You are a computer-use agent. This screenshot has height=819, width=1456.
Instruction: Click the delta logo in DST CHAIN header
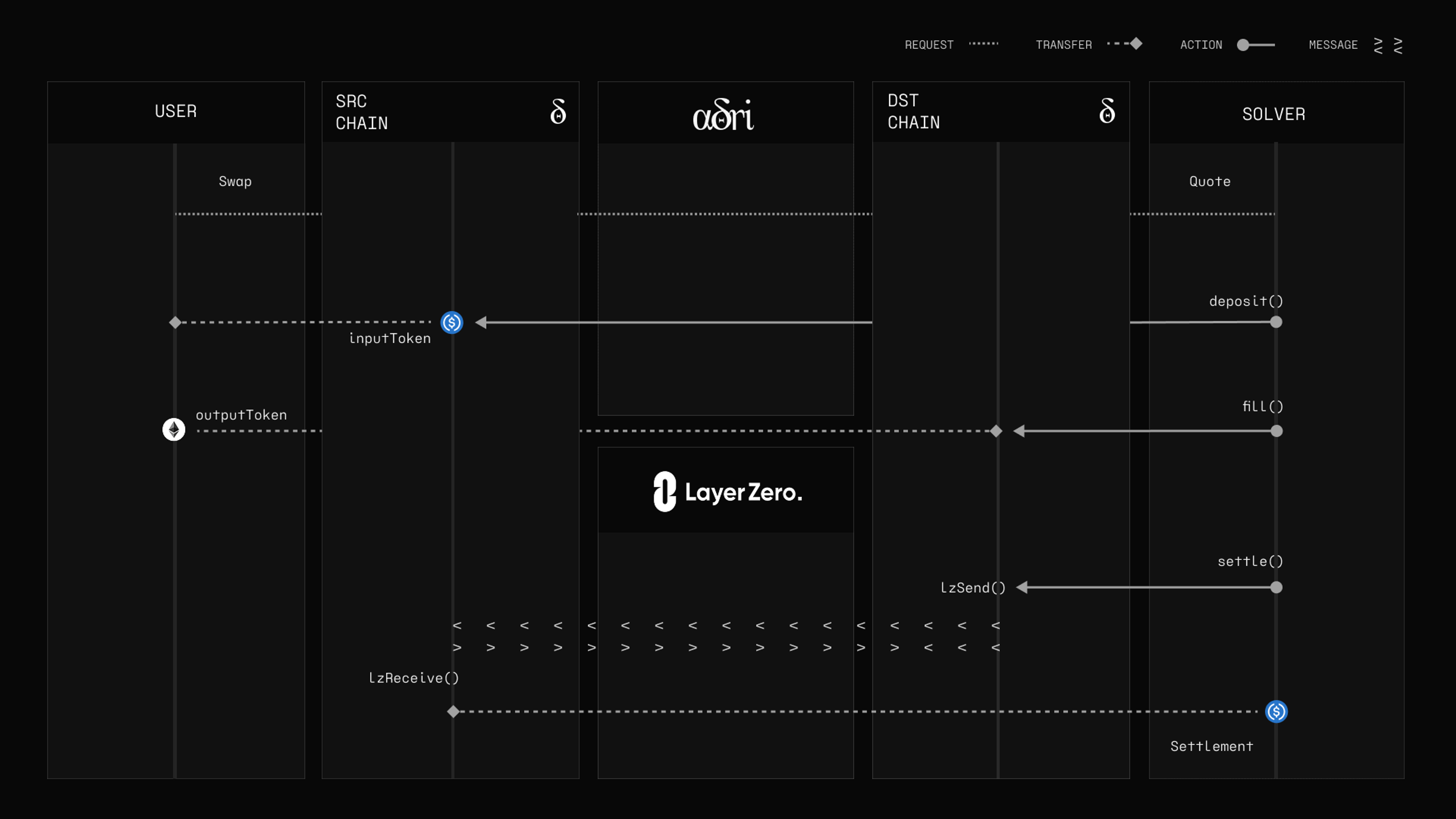point(1107,110)
